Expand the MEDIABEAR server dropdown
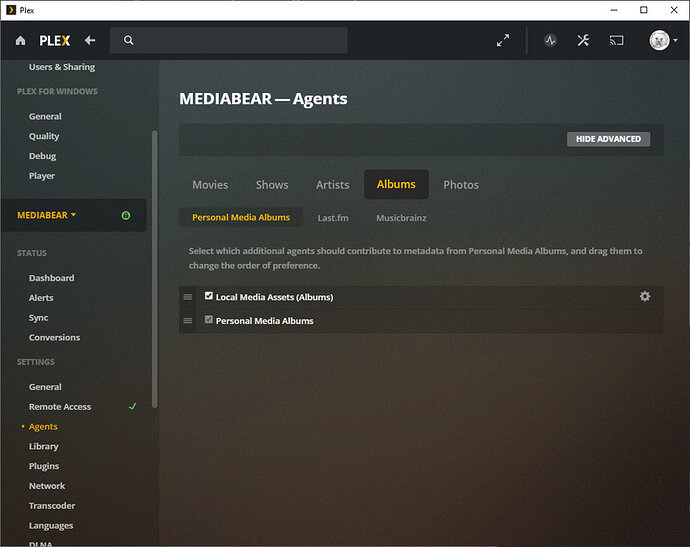Image resolution: width=690 pixels, height=547 pixels. pyautogui.click(x=47, y=215)
